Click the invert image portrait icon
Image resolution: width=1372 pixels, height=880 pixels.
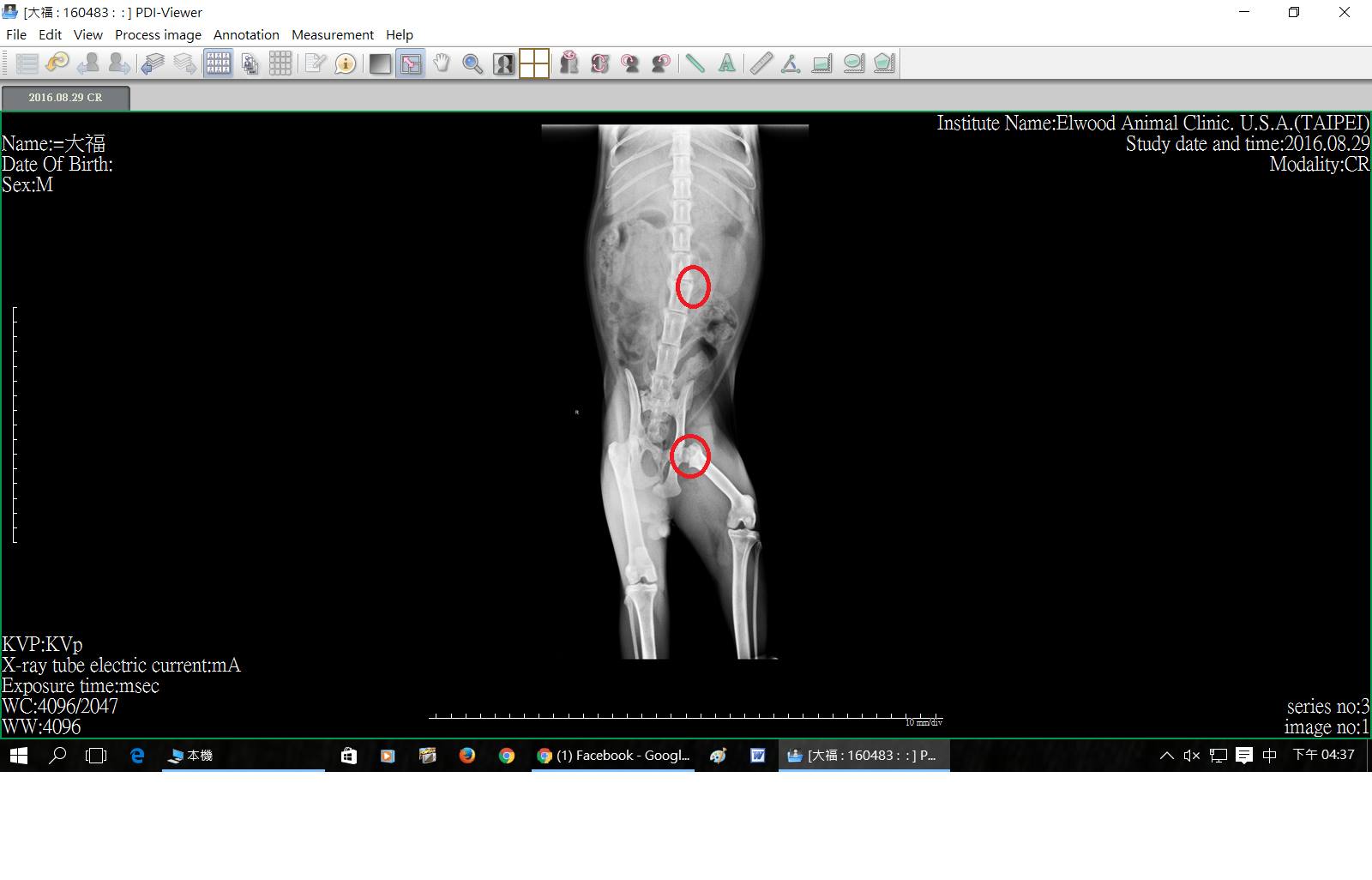[x=503, y=63]
